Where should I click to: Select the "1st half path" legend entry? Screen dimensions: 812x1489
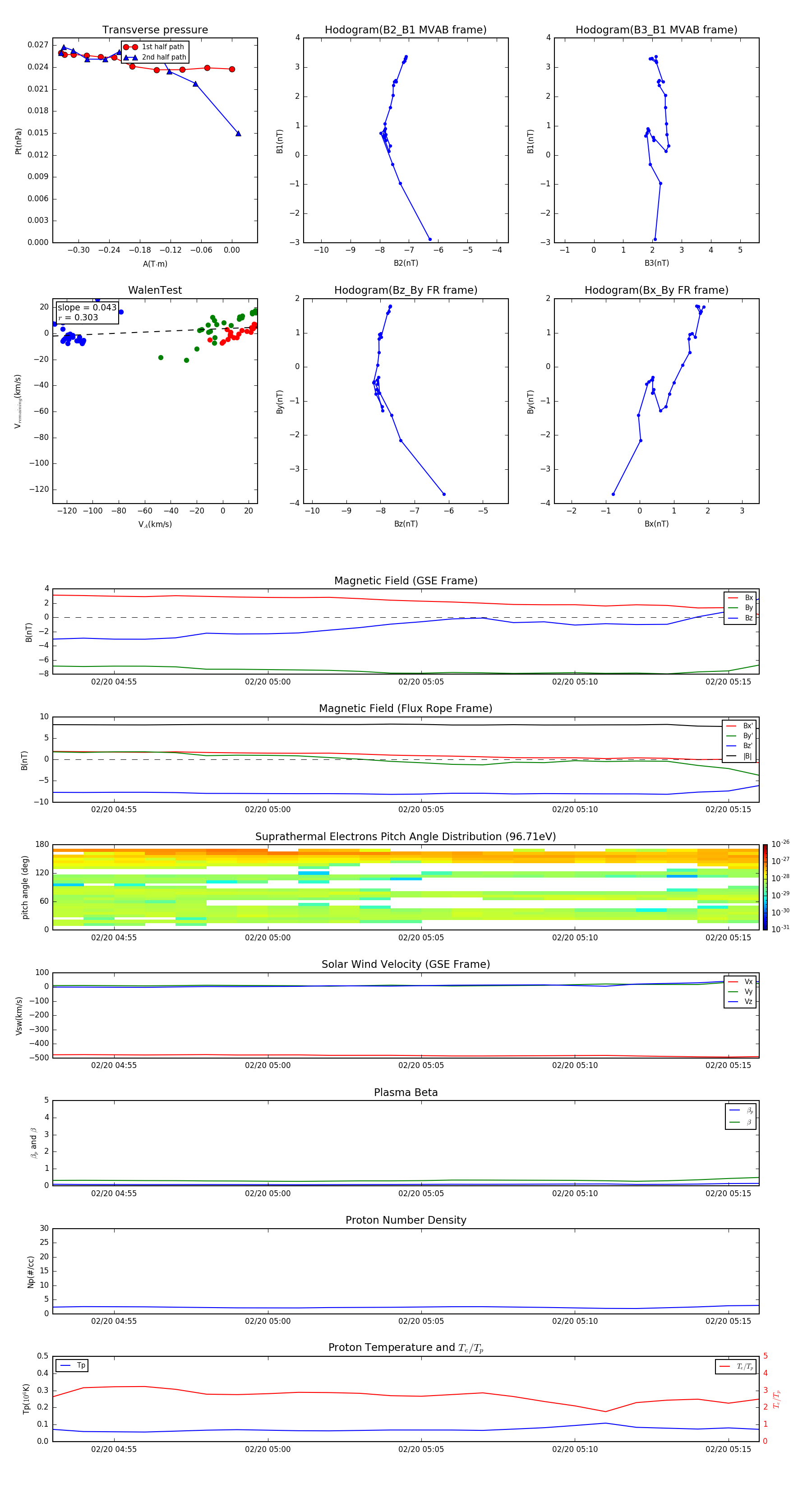point(154,47)
